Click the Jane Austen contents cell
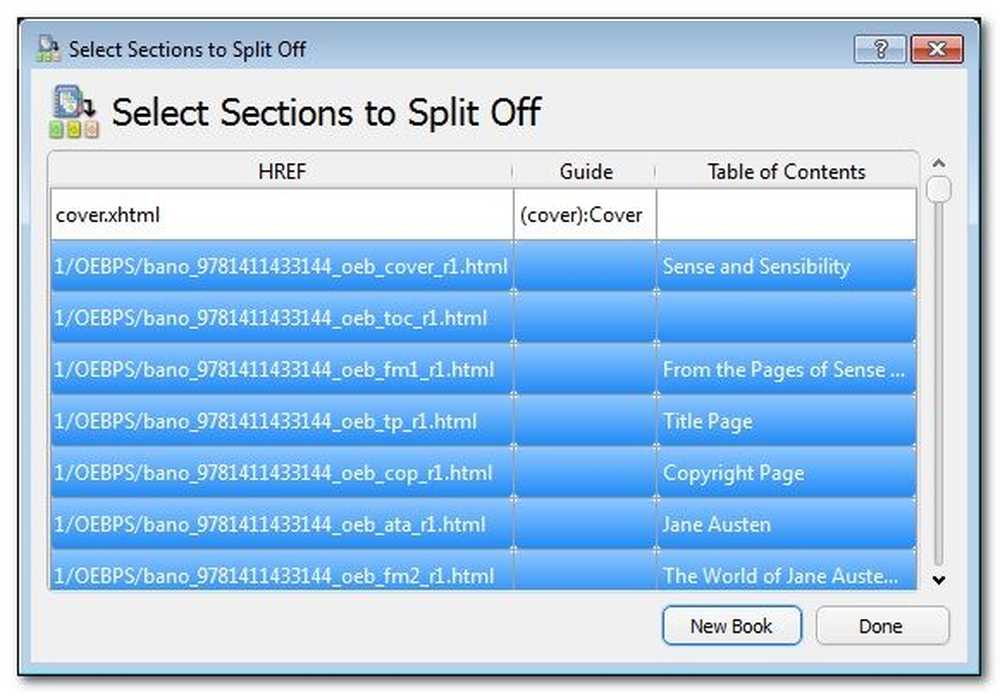The height and width of the screenshot is (695, 1000). pos(786,524)
